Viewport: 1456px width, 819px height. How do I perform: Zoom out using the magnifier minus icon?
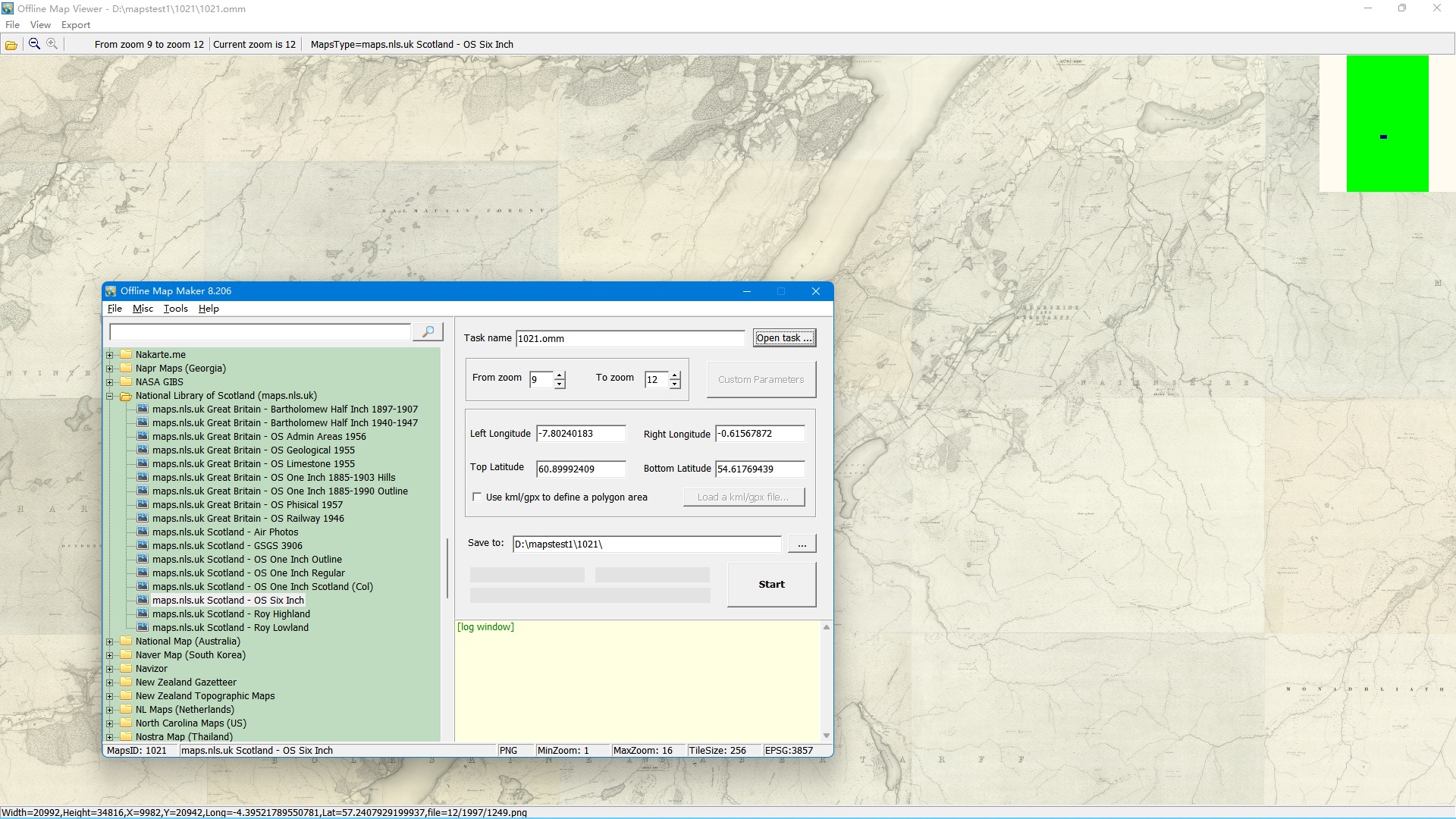click(34, 44)
